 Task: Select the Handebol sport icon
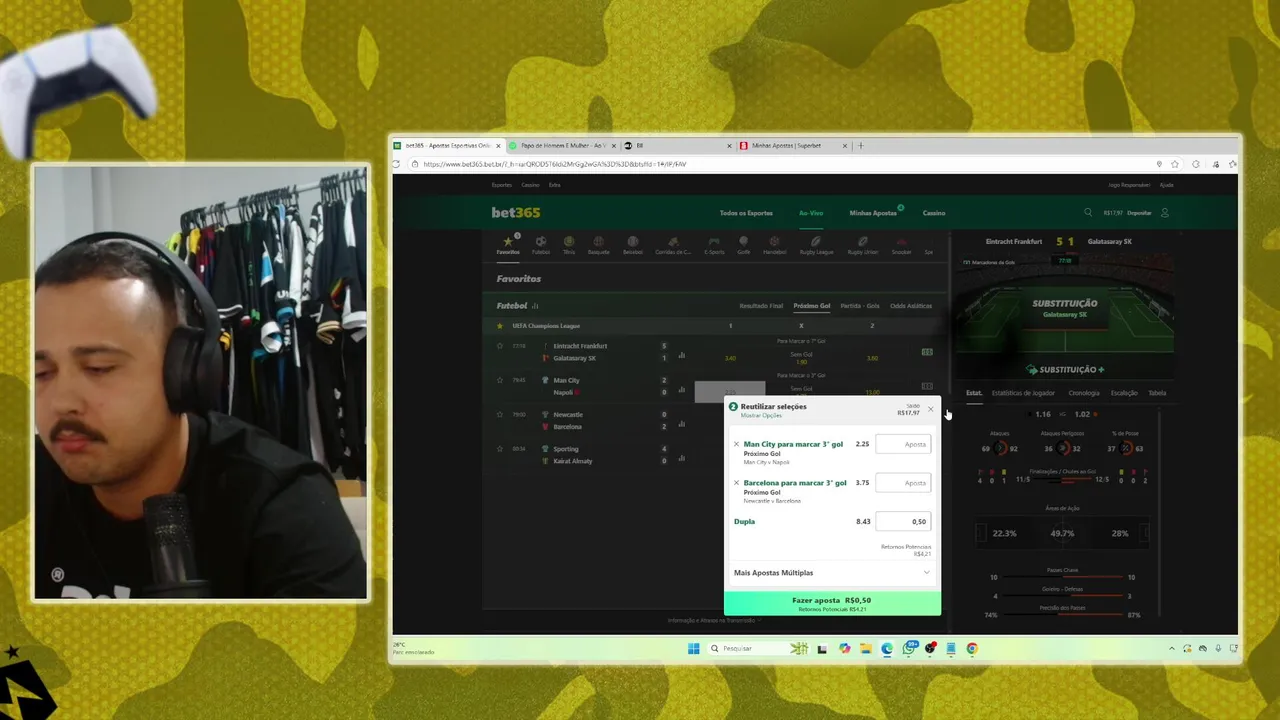click(774, 245)
